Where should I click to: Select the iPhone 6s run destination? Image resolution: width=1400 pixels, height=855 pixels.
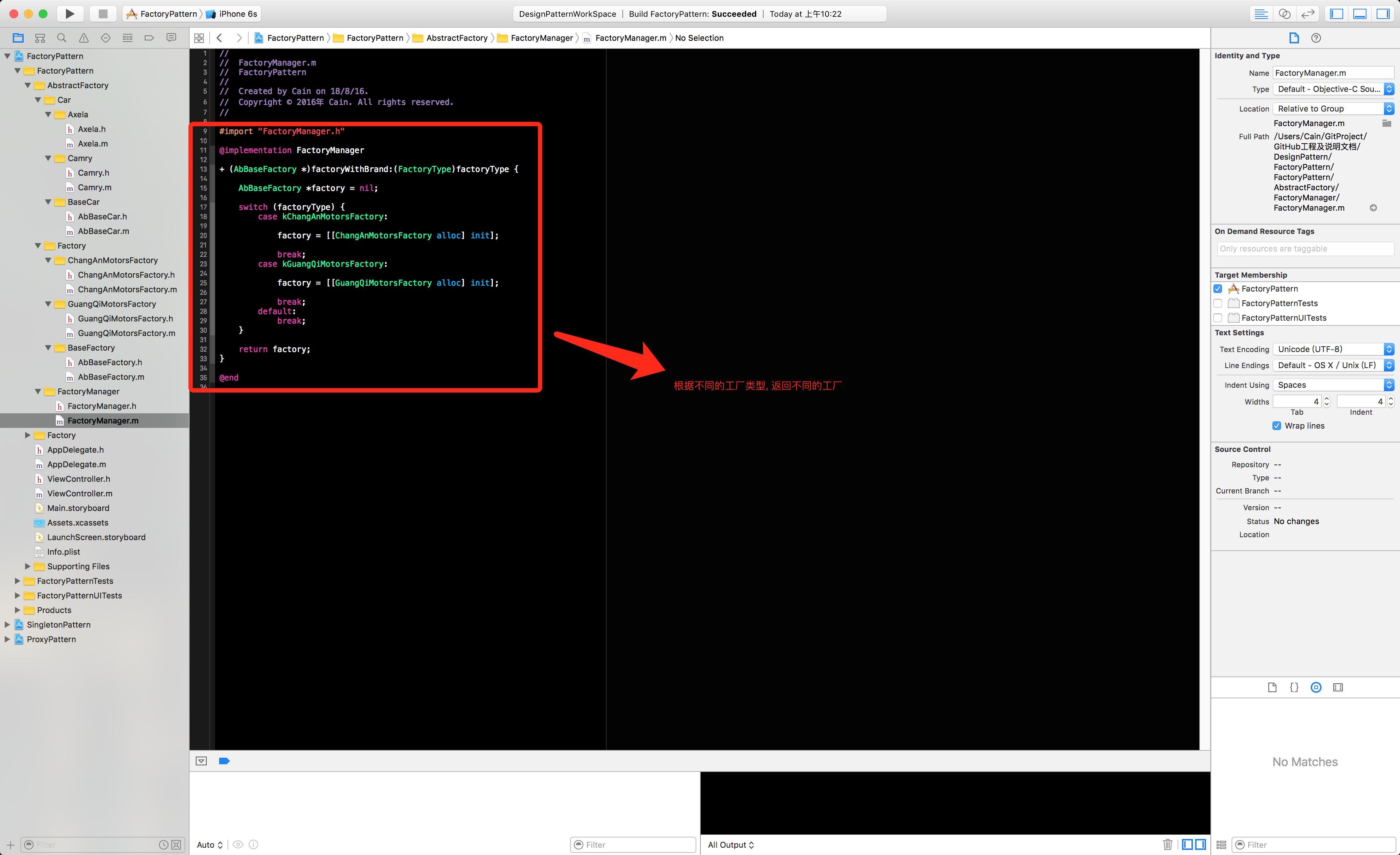[x=237, y=13]
